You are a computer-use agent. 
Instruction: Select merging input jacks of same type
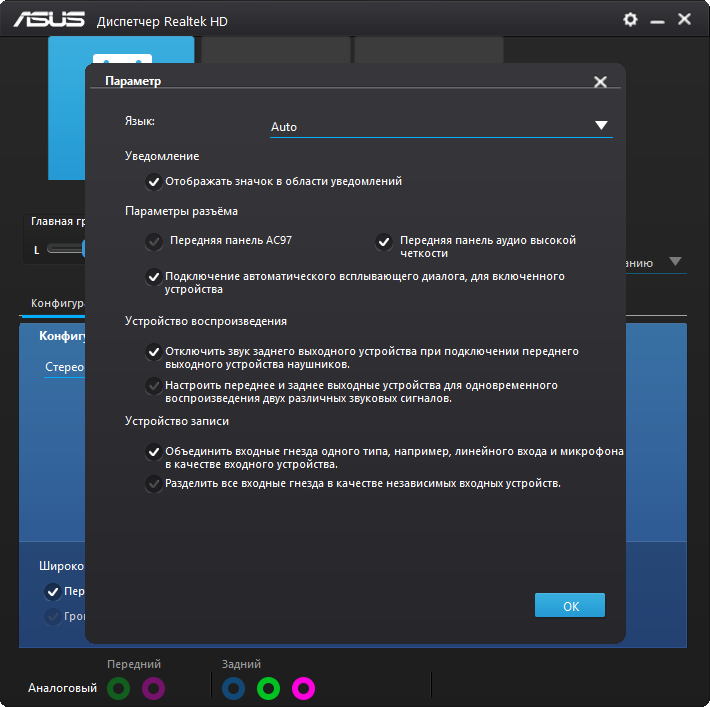tap(154, 452)
